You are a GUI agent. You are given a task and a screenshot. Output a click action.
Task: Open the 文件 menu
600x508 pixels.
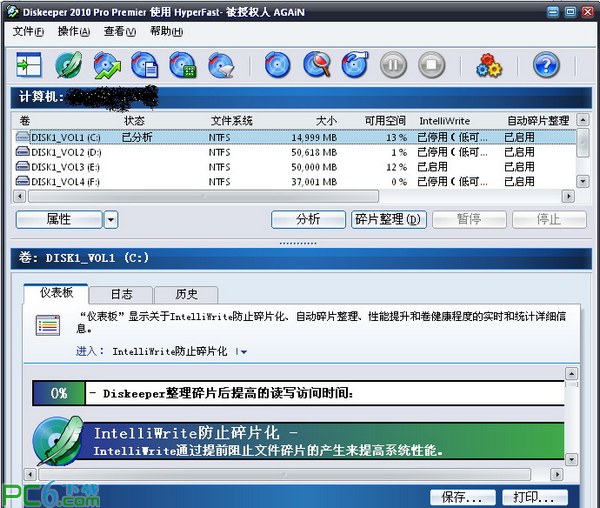point(28,31)
